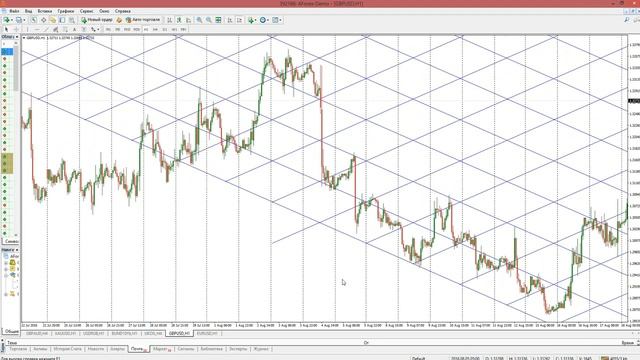
Task: Open the Эксперты terminal tab
Action: tap(238, 349)
